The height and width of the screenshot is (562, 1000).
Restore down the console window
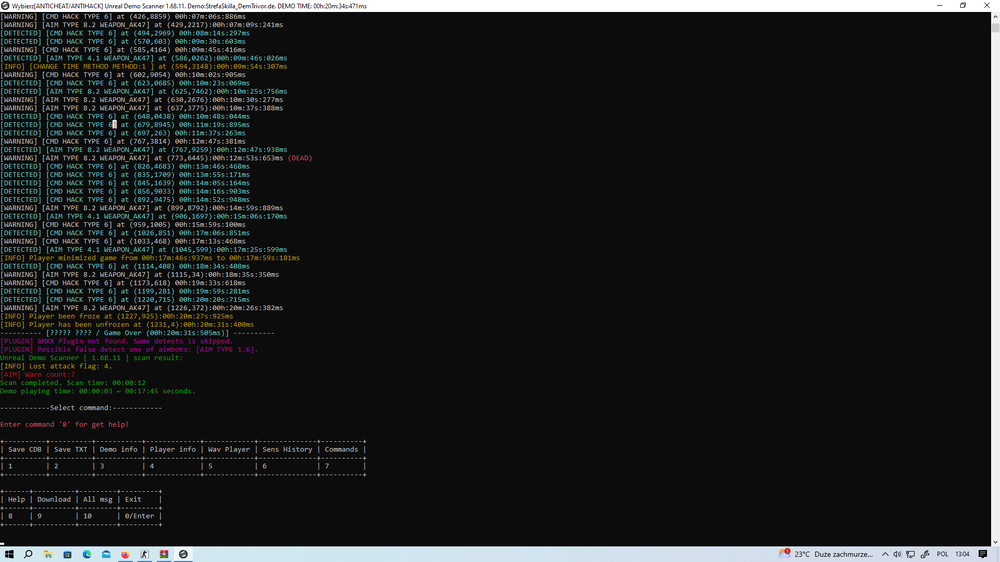(963, 6)
